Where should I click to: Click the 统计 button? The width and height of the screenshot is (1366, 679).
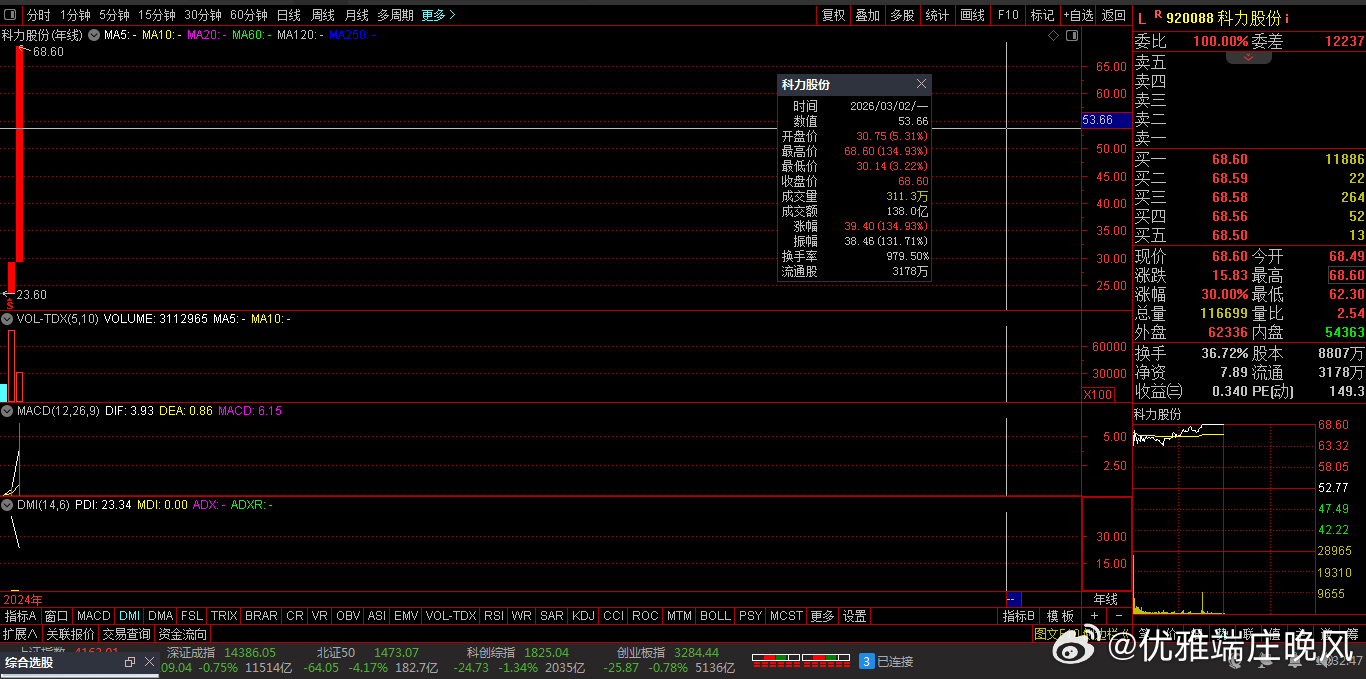pyautogui.click(x=937, y=15)
